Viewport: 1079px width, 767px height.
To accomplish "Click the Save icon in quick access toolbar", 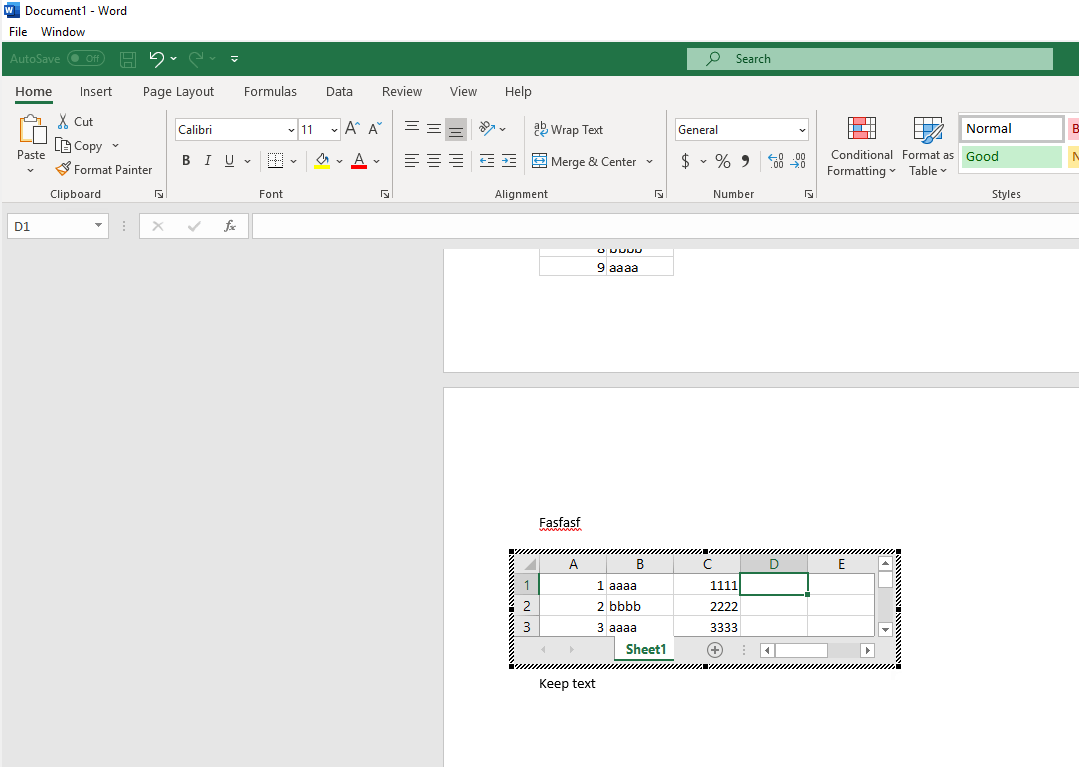I will pos(128,59).
